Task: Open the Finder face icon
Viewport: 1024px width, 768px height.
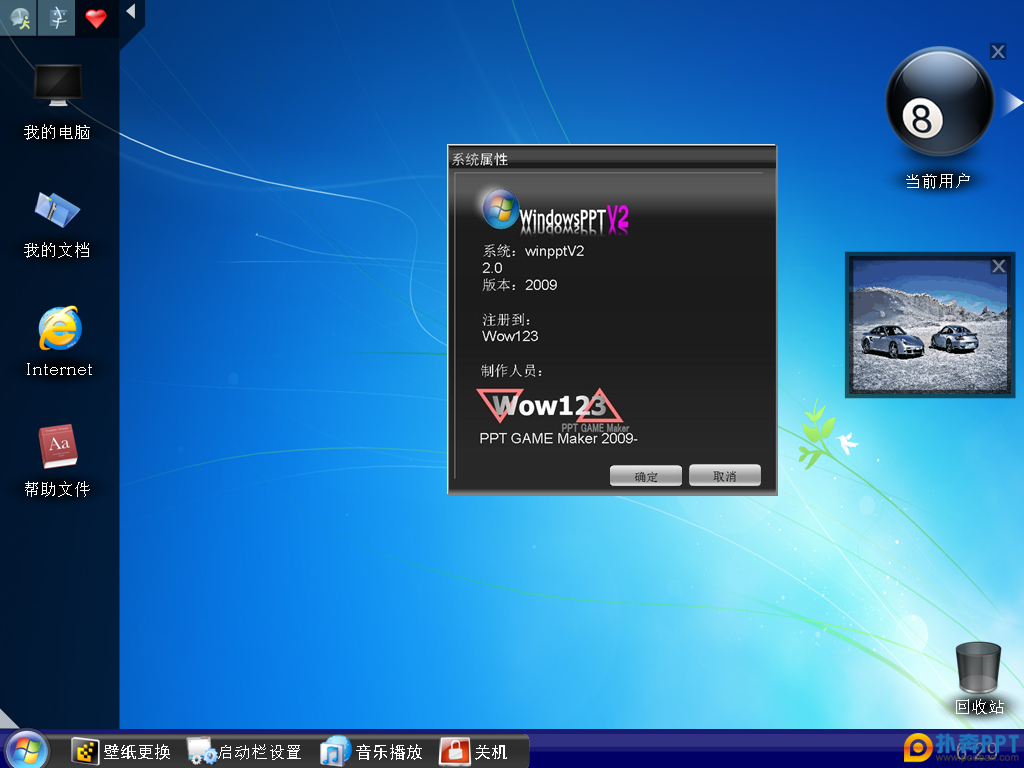Action: [57, 18]
